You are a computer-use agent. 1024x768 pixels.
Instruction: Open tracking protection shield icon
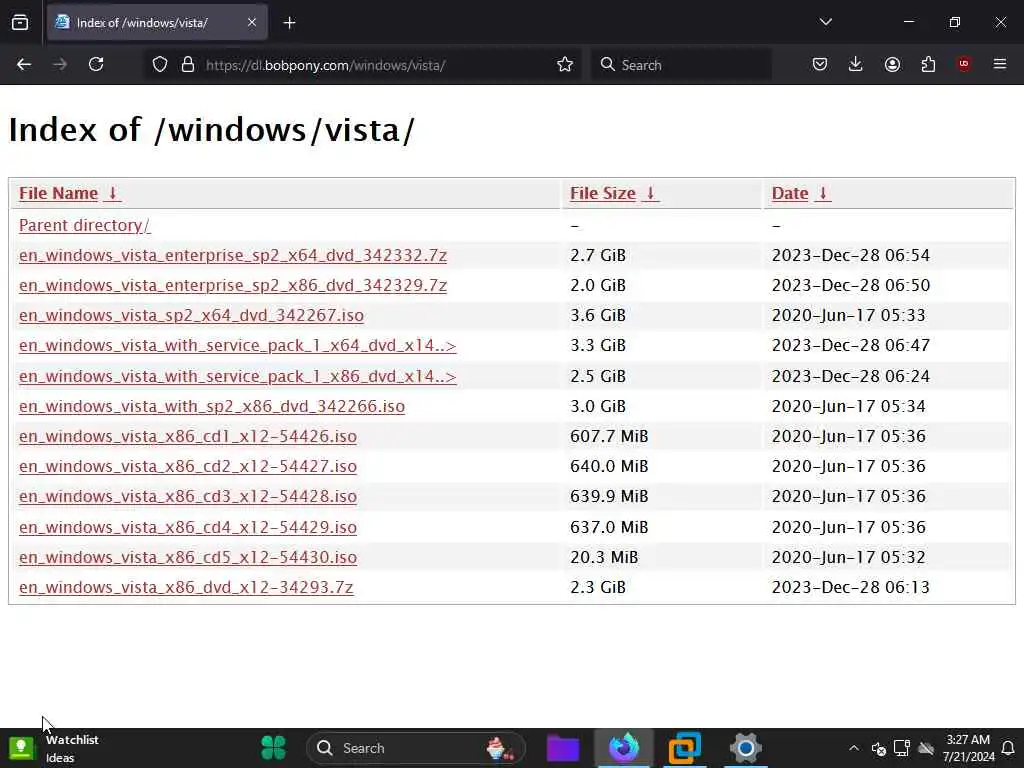(160, 65)
